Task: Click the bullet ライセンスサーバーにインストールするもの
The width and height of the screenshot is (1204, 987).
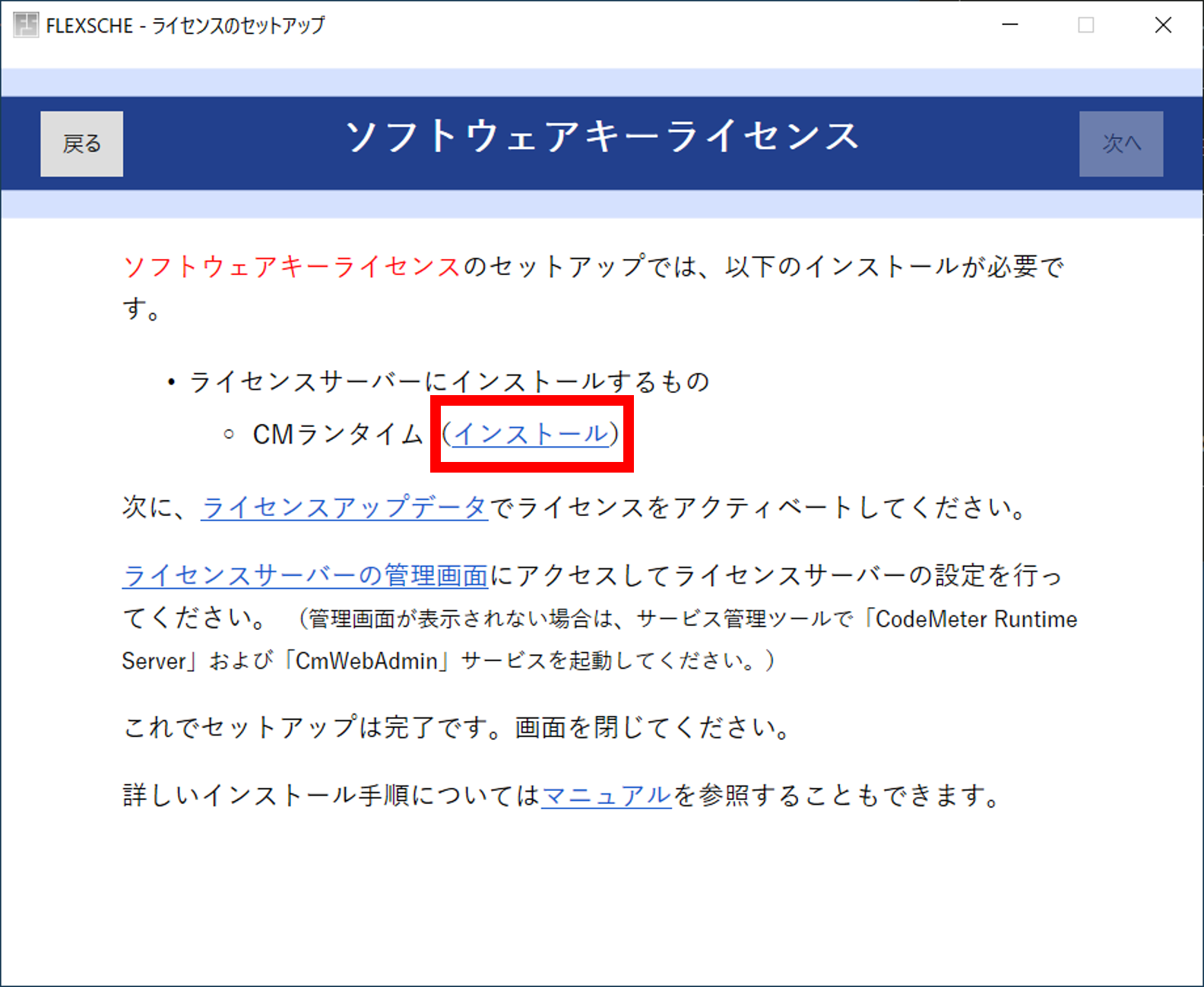Action: [x=448, y=381]
